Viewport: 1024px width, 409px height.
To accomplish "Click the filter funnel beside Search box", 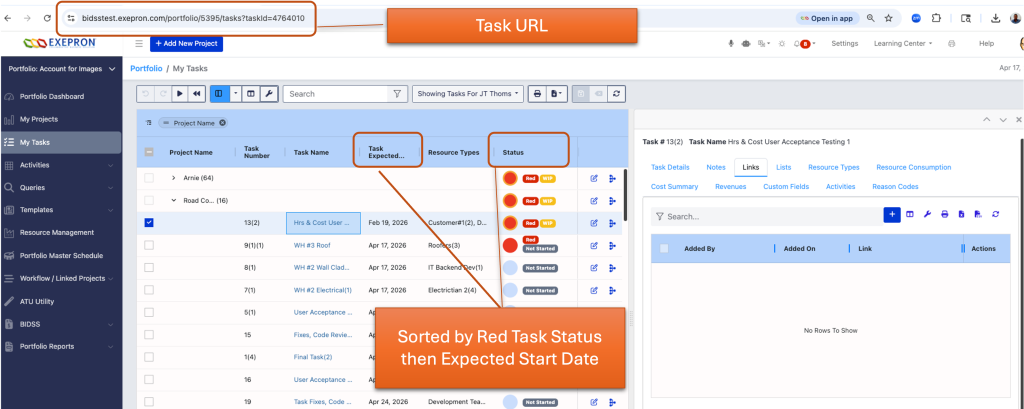I will 397,94.
